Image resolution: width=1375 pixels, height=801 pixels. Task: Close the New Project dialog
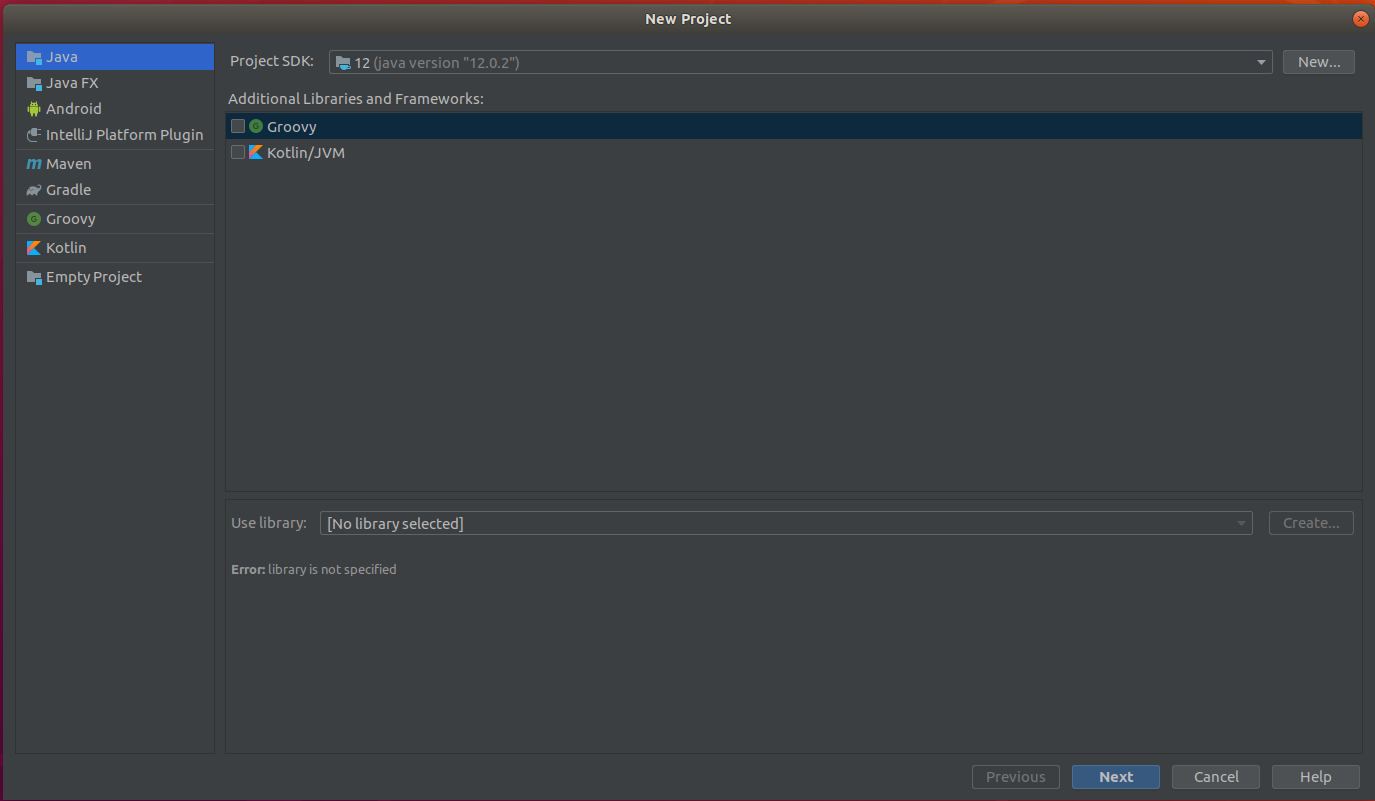1360,19
